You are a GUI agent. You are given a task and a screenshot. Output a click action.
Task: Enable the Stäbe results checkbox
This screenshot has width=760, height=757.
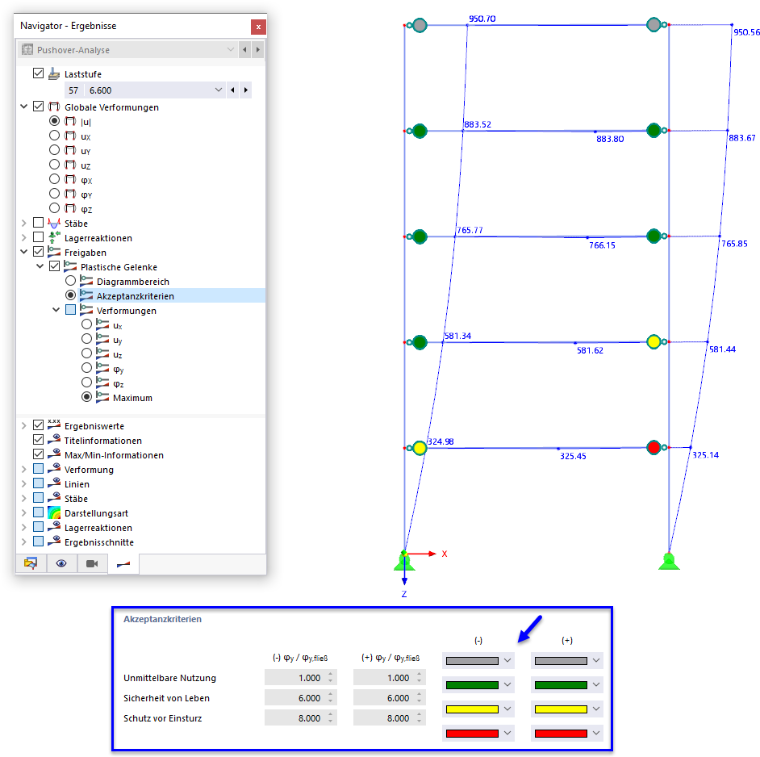pos(38,222)
